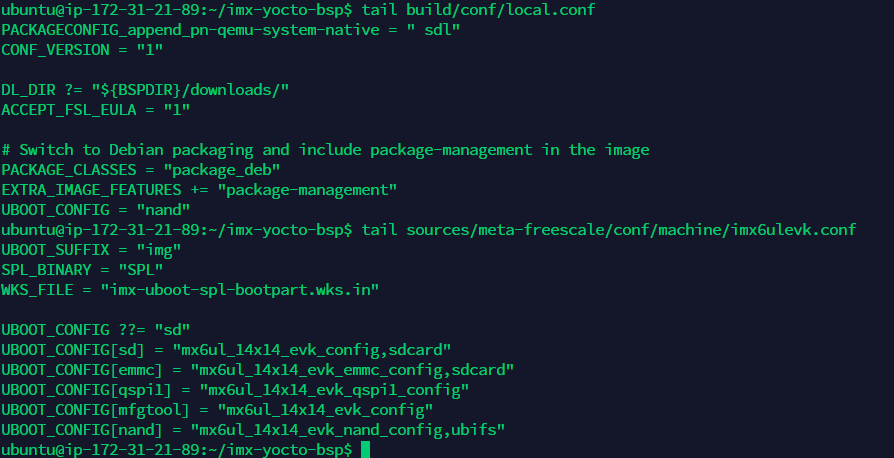
Task: Click the EXTRA_IMAGE_FEATURES package-management line
Action: [x=199, y=189]
